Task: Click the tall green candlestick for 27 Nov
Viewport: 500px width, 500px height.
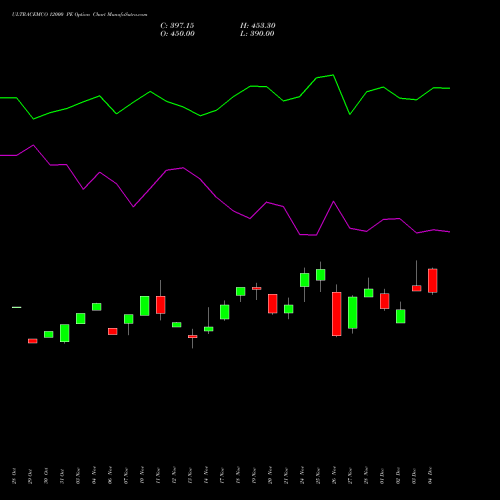Action: tap(353, 313)
